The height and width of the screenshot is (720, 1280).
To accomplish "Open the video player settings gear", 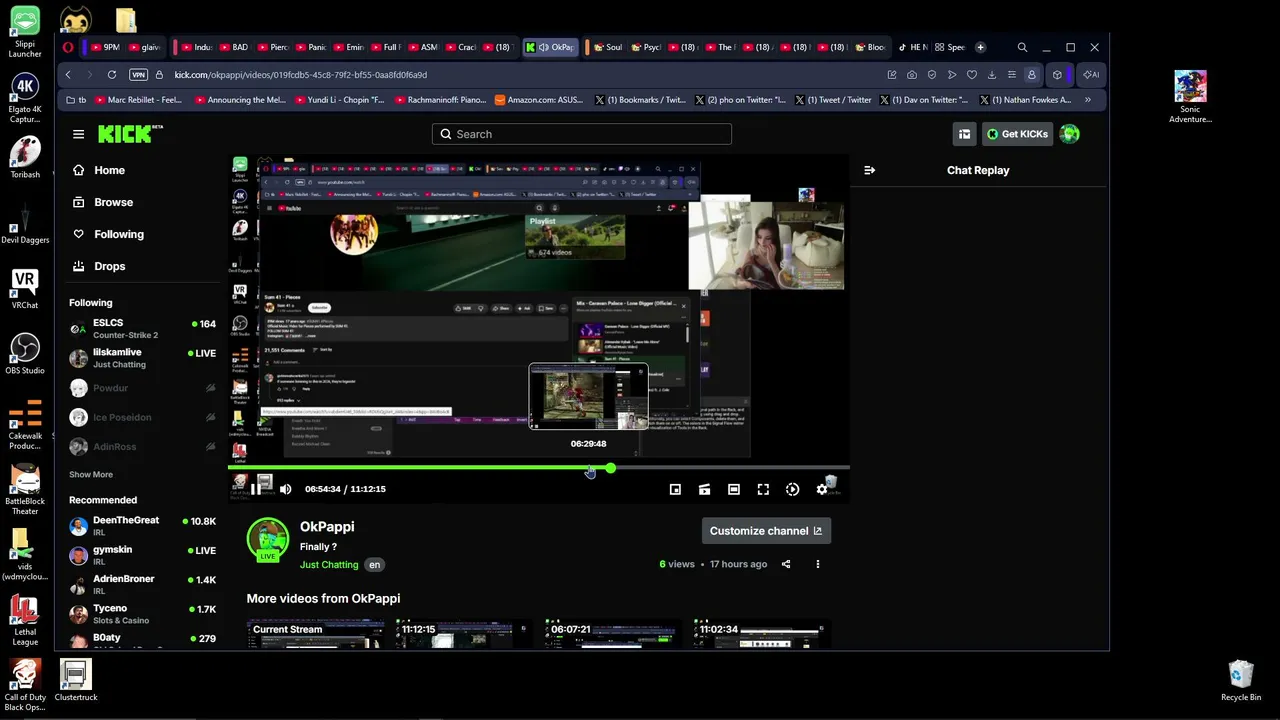I will pyautogui.click(x=822, y=489).
